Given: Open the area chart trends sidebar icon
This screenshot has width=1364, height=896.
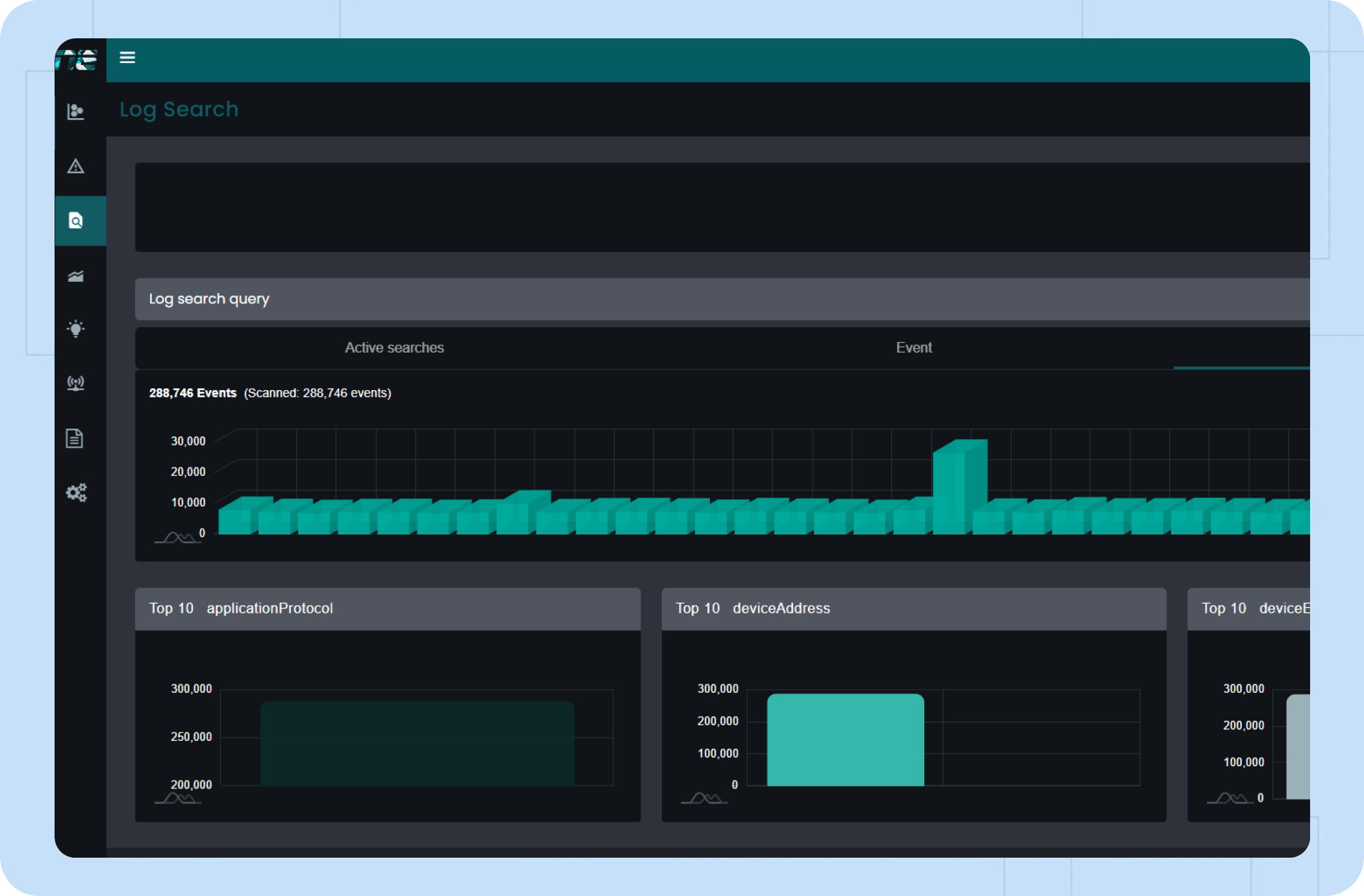Looking at the screenshot, I should point(76,277).
